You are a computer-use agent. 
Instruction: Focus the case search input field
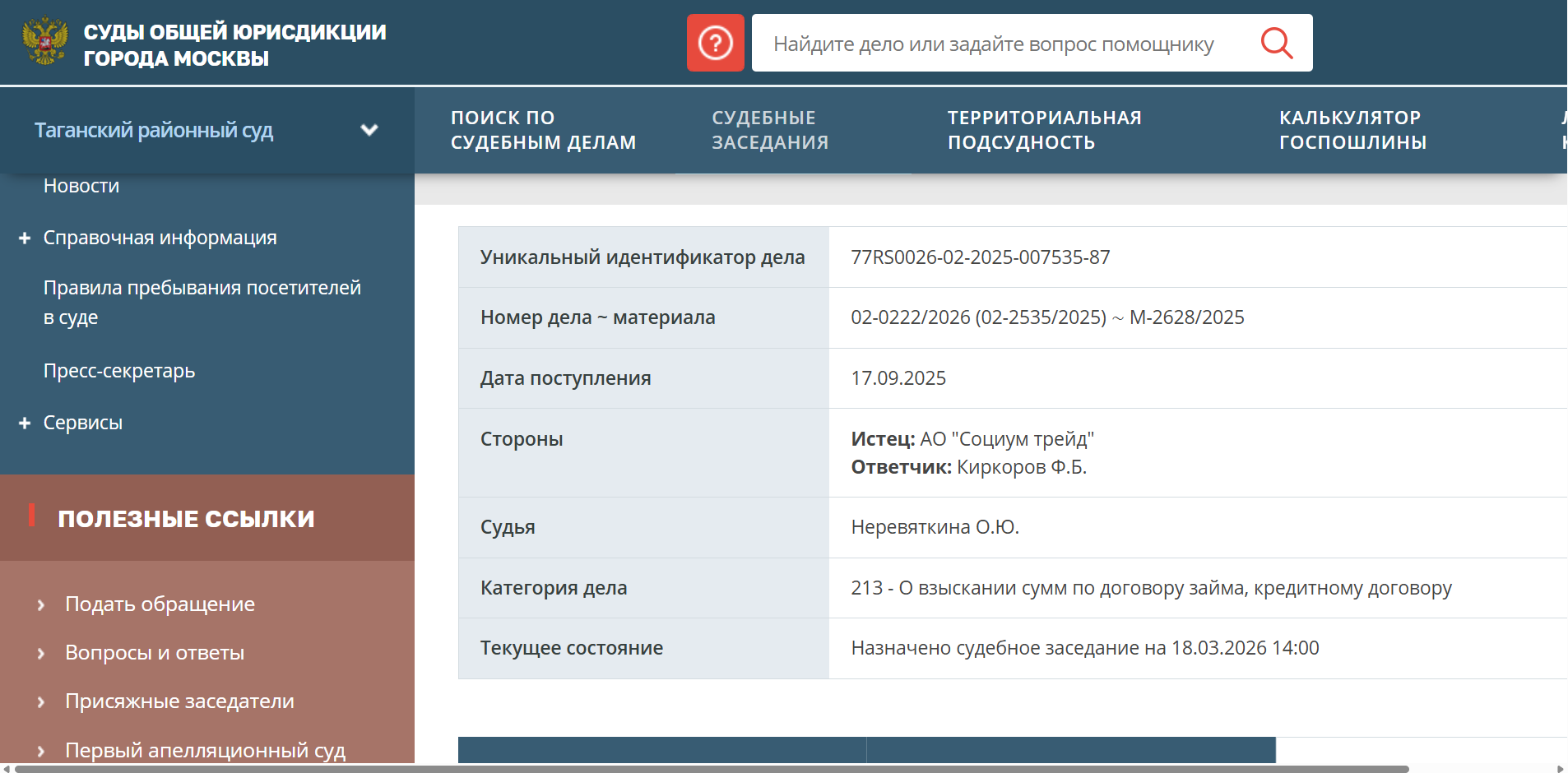1004,43
